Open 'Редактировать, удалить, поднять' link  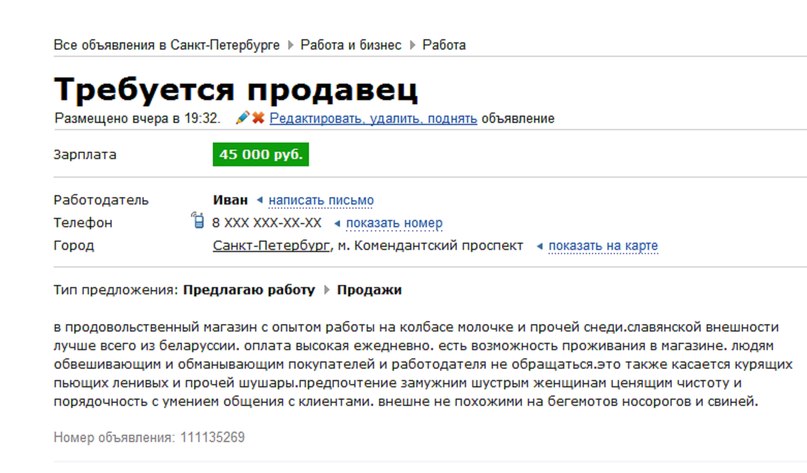(373, 118)
